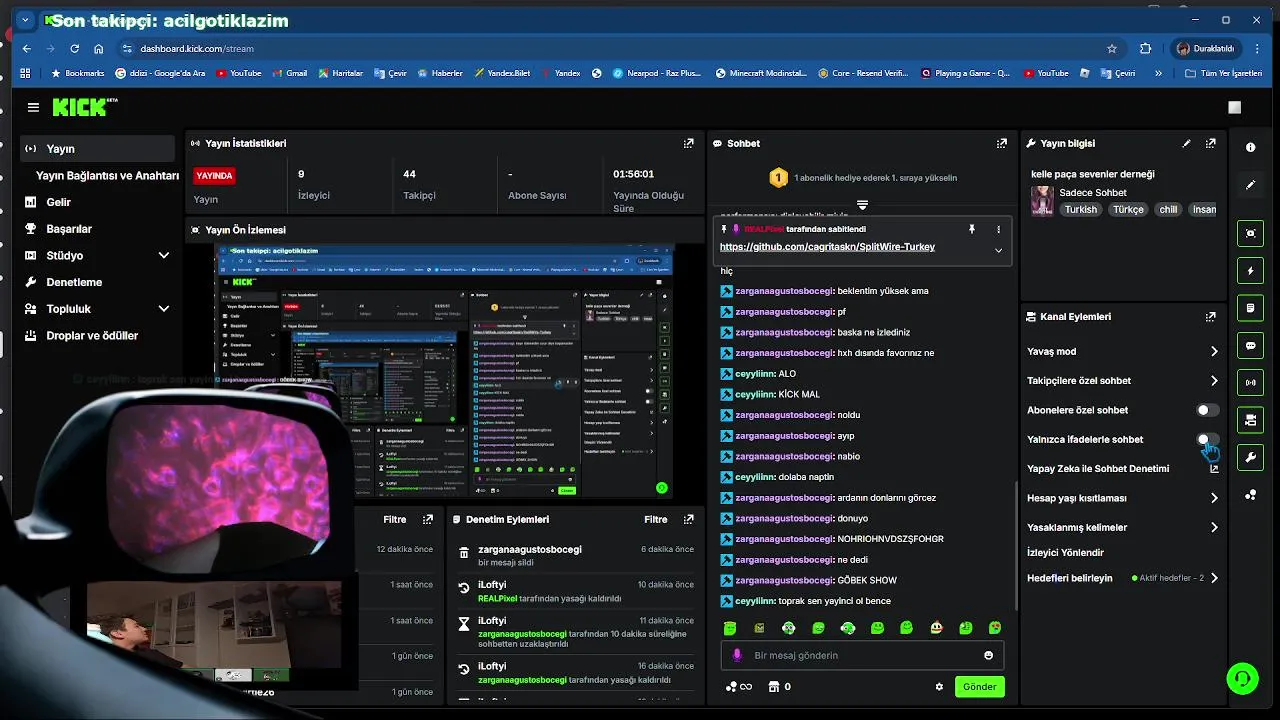The height and width of the screenshot is (720, 1280).
Task: Click the chat bubble icon in the right toolbar
Action: [1250, 345]
